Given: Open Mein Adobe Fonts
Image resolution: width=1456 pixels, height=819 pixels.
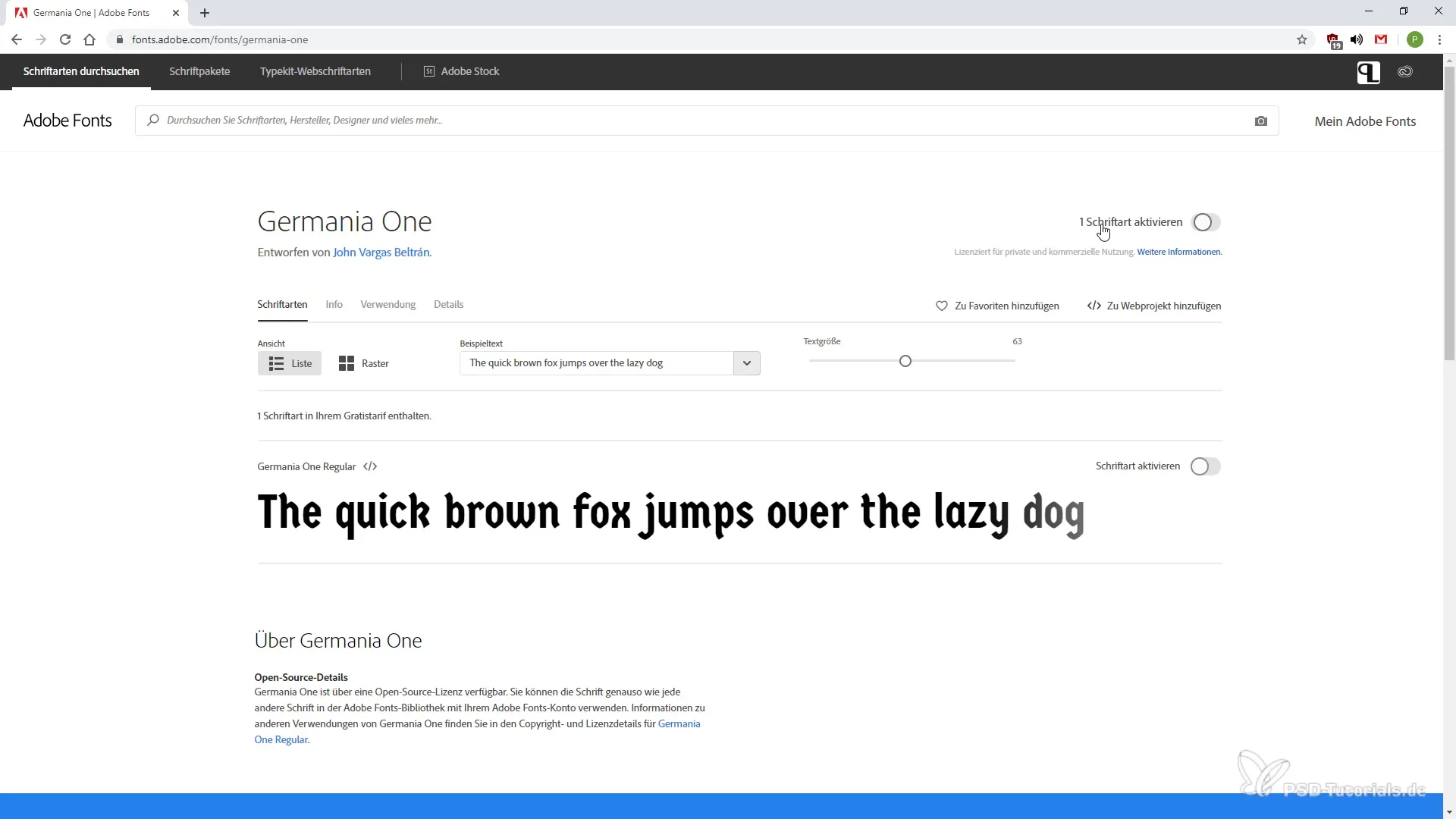Looking at the screenshot, I should (x=1365, y=121).
